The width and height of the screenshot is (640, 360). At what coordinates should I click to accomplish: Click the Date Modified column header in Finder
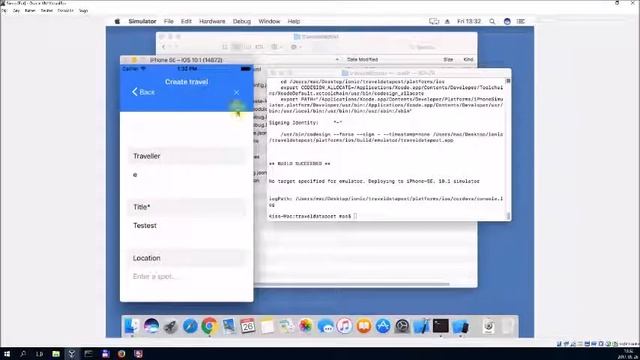point(362,60)
